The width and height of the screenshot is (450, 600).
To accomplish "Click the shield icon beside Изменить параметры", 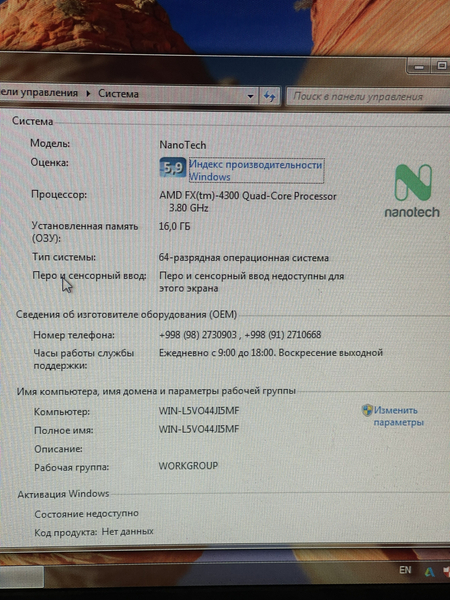I will (367, 410).
